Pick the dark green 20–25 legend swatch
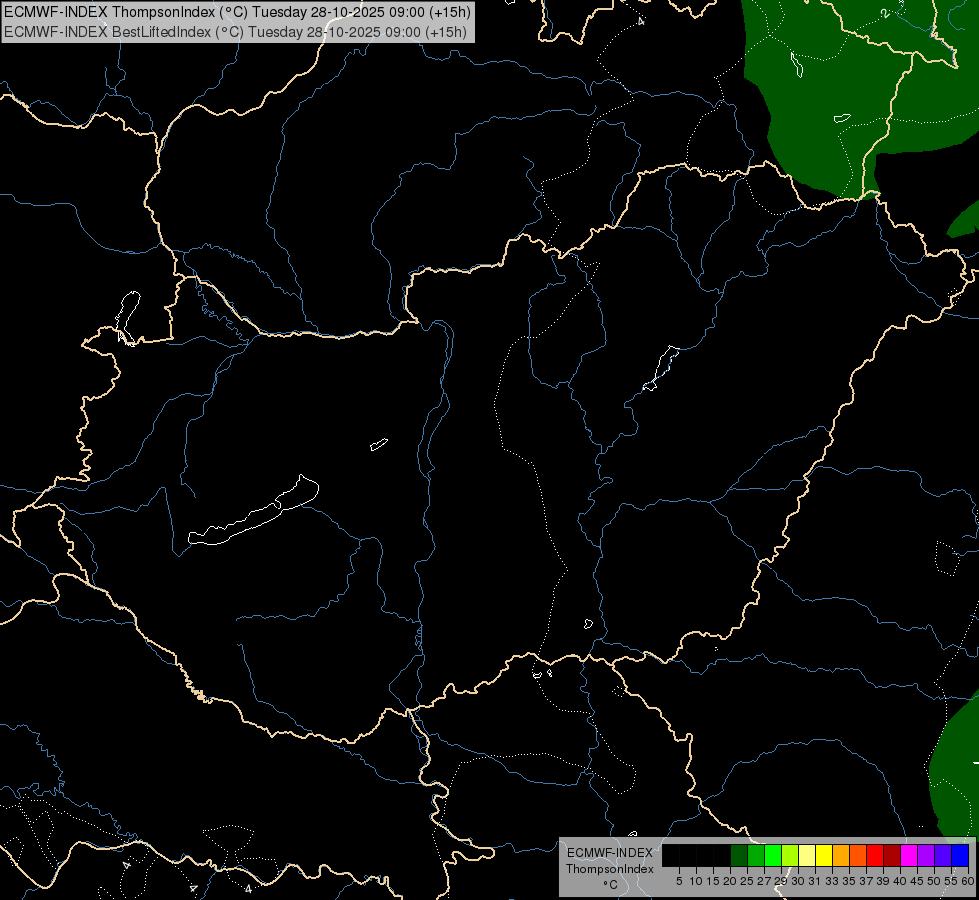Viewport: 979px width, 900px height. [739, 855]
